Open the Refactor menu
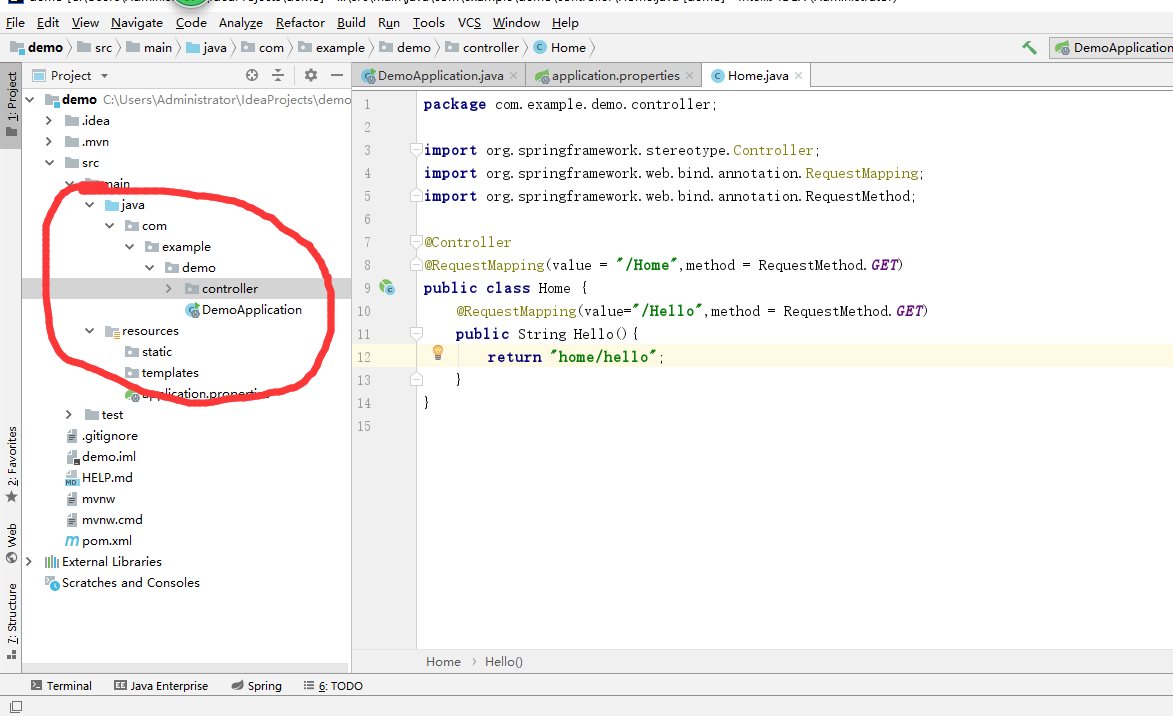The height and width of the screenshot is (716, 1173). (x=300, y=22)
